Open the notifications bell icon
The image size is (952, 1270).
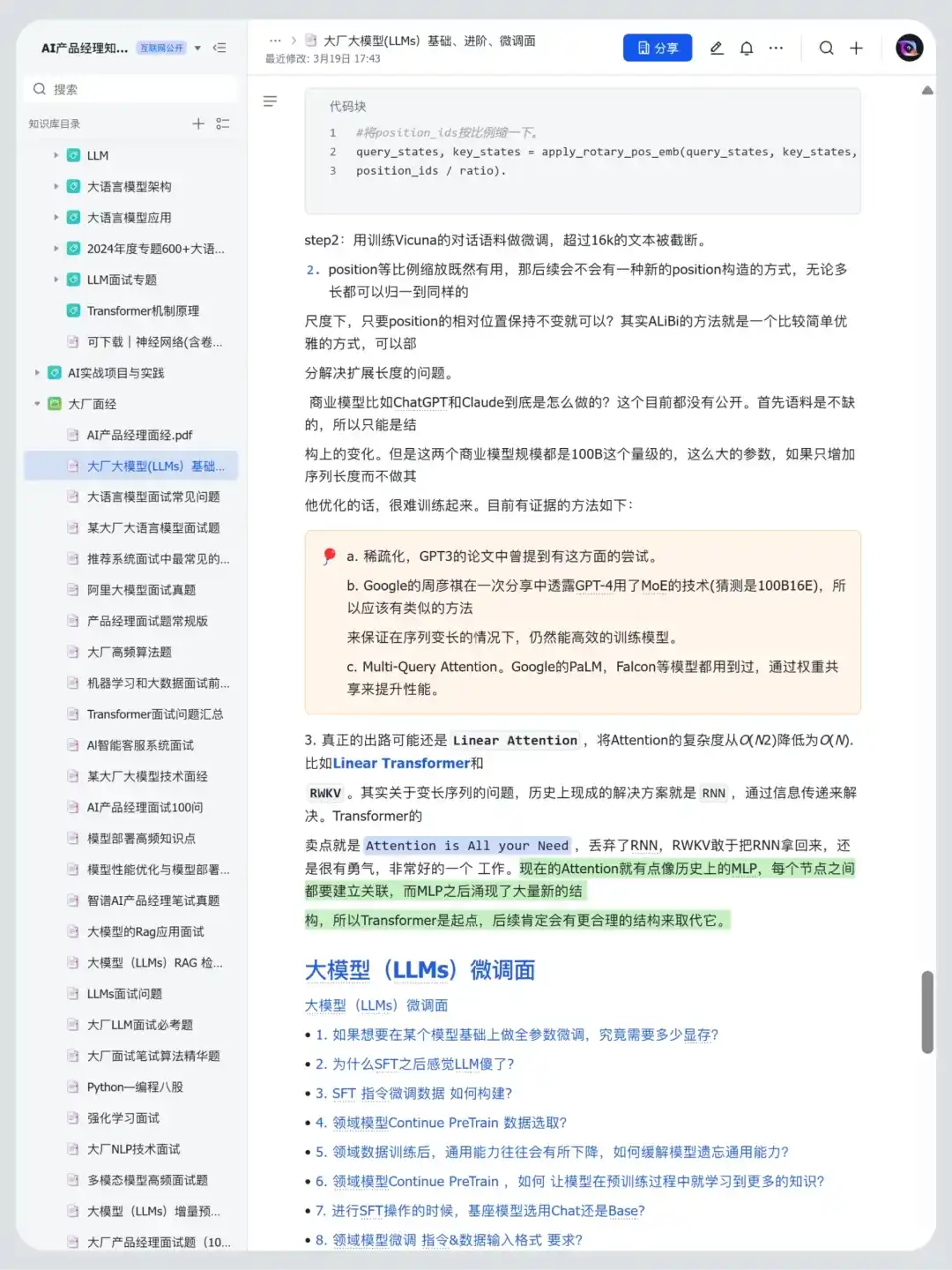click(x=746, y=48)
